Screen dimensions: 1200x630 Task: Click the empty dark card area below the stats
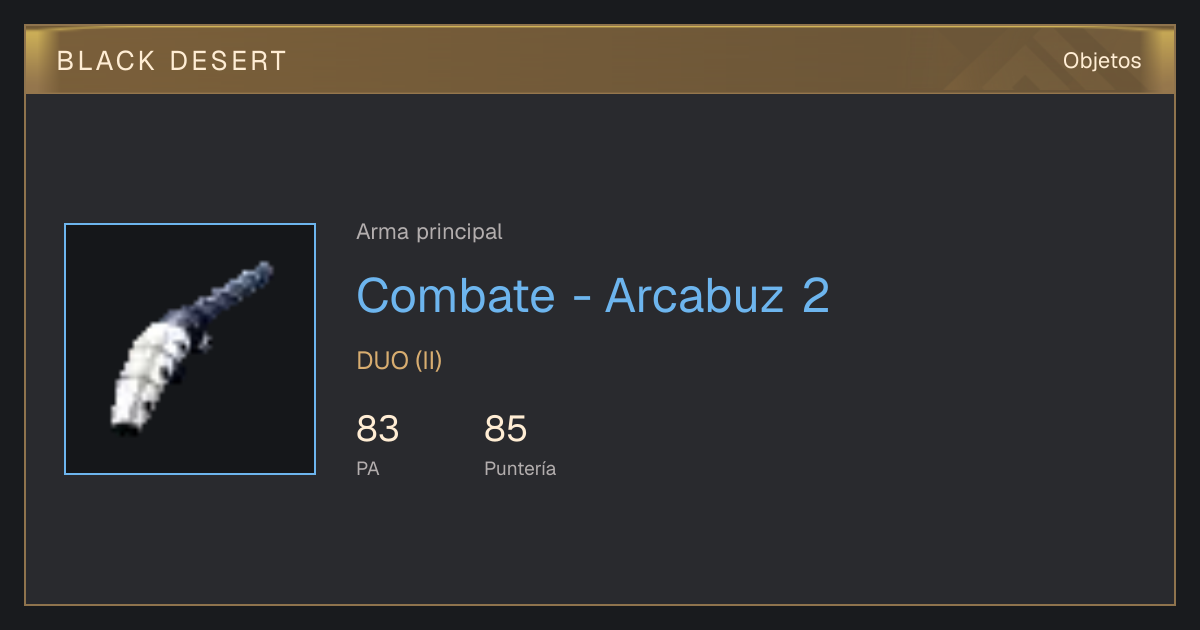pos(600,545)
